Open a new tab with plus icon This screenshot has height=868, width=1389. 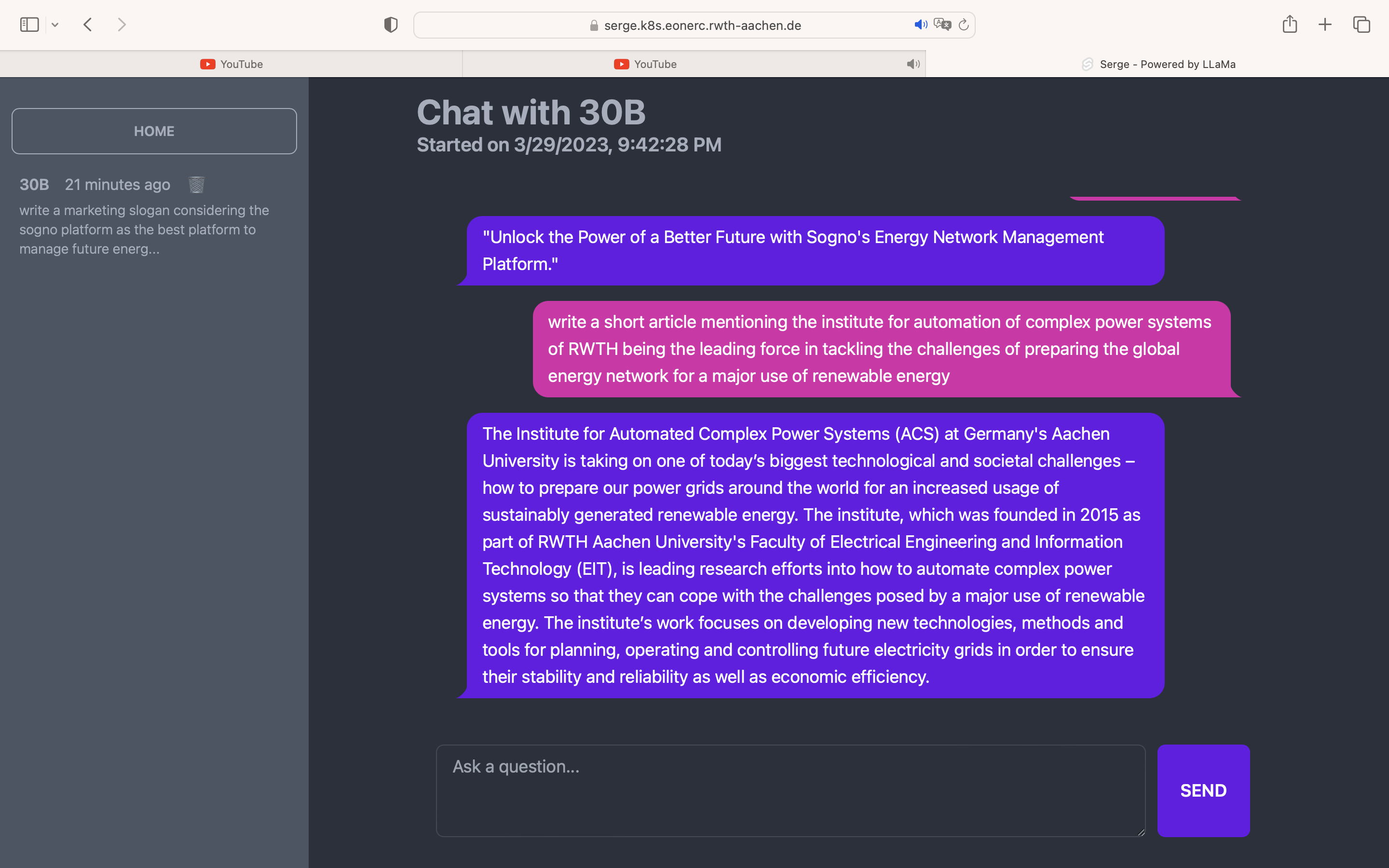click(x=1325, y=25)
